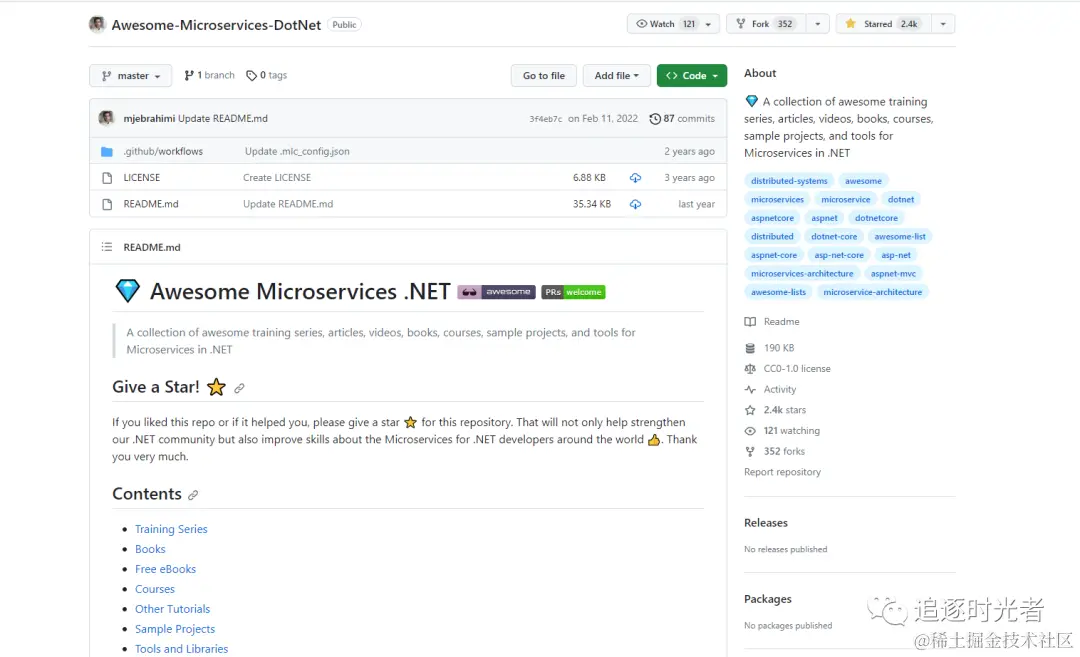Select the microservices-architecture topic tag
Screen dimensions: 1080x657
tap(802, 273)
